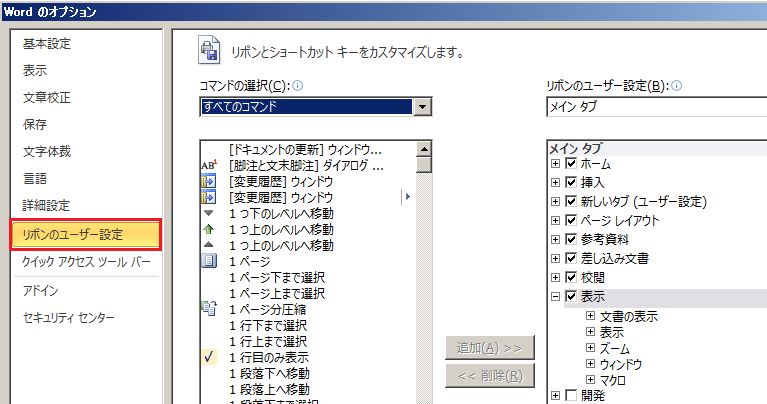This screenshot has height=404, width=767.
Task: Collapse the expanded 表示 tab node
Action: 555,296
